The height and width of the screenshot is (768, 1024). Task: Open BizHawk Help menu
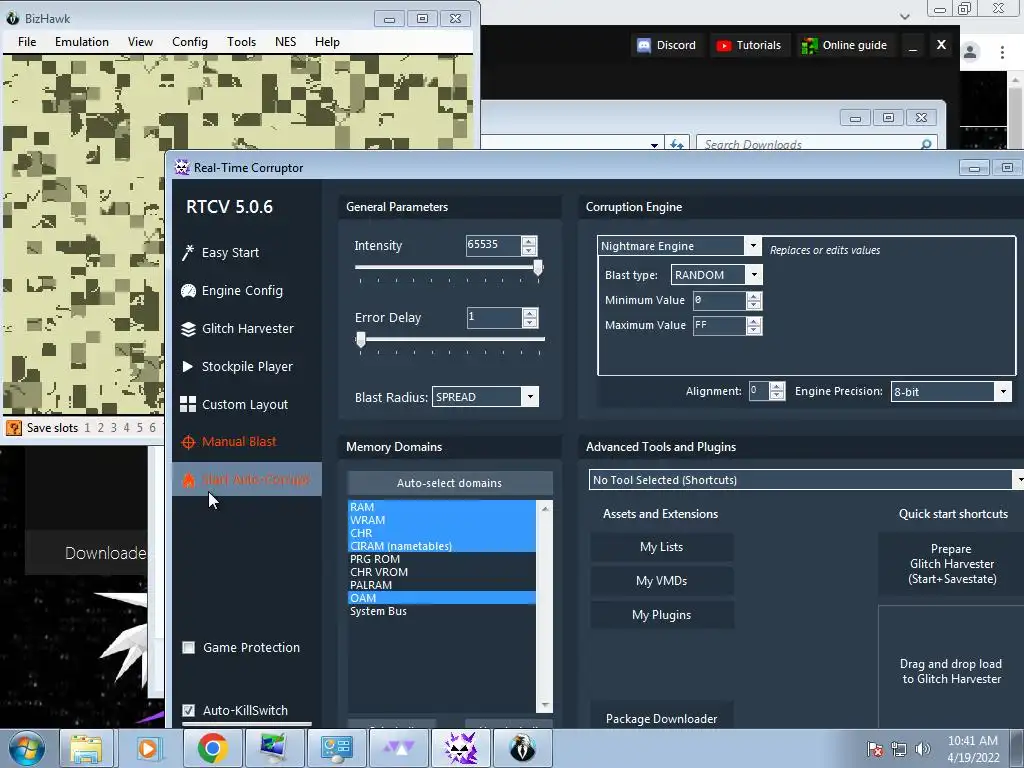pos(327,42)
